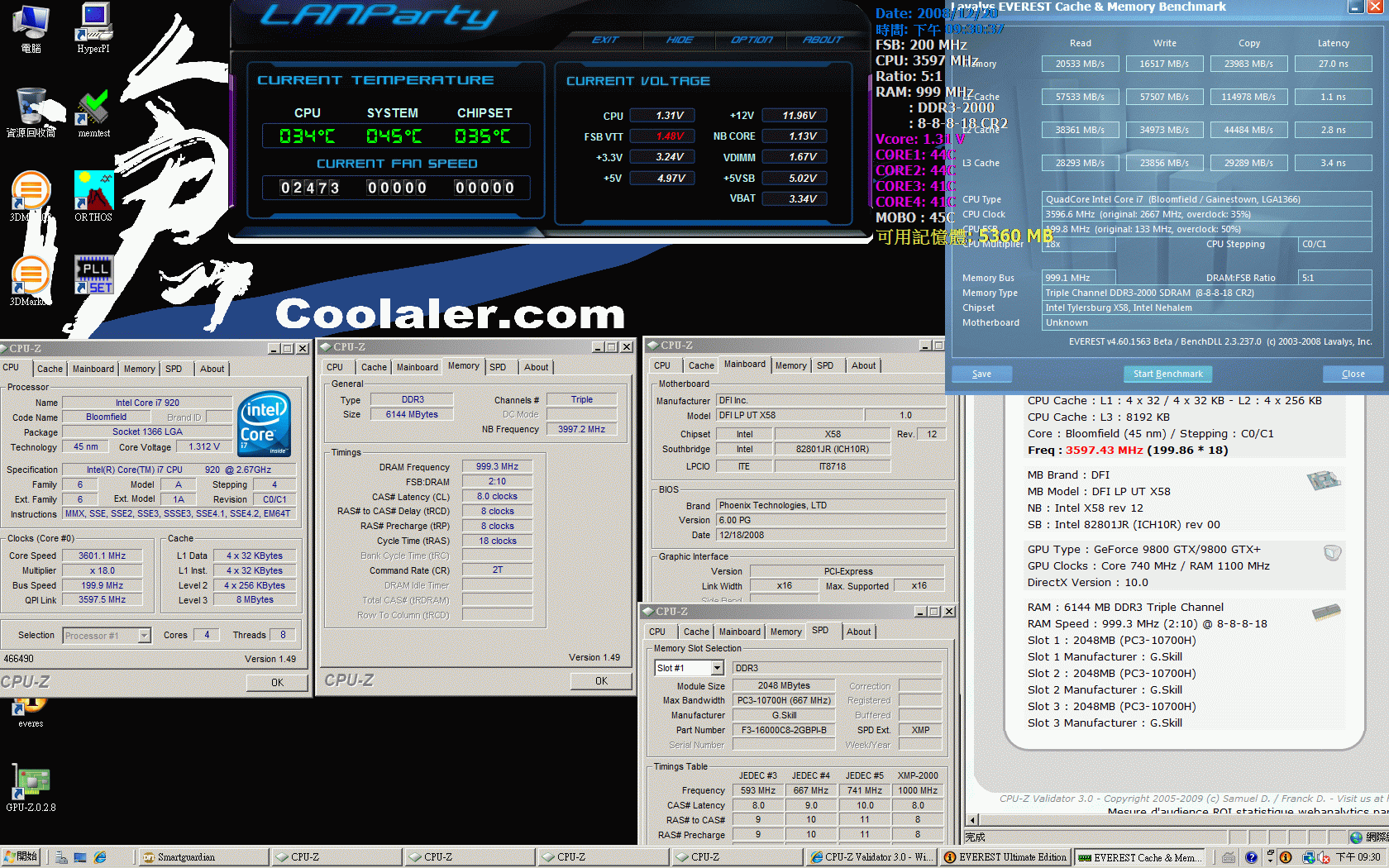The width and height of the screenshot is (1389, 868).
Task: Click the first quick launch icon beside Start
Action: pos(61,857)
